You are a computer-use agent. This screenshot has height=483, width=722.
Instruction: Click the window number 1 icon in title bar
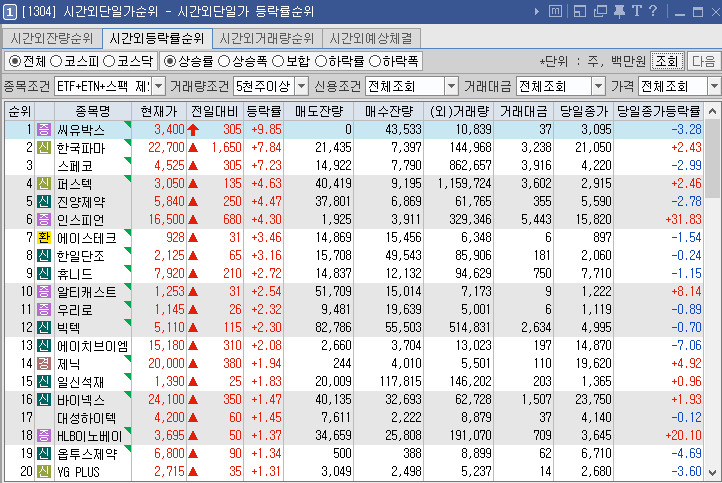coord(10,12)
